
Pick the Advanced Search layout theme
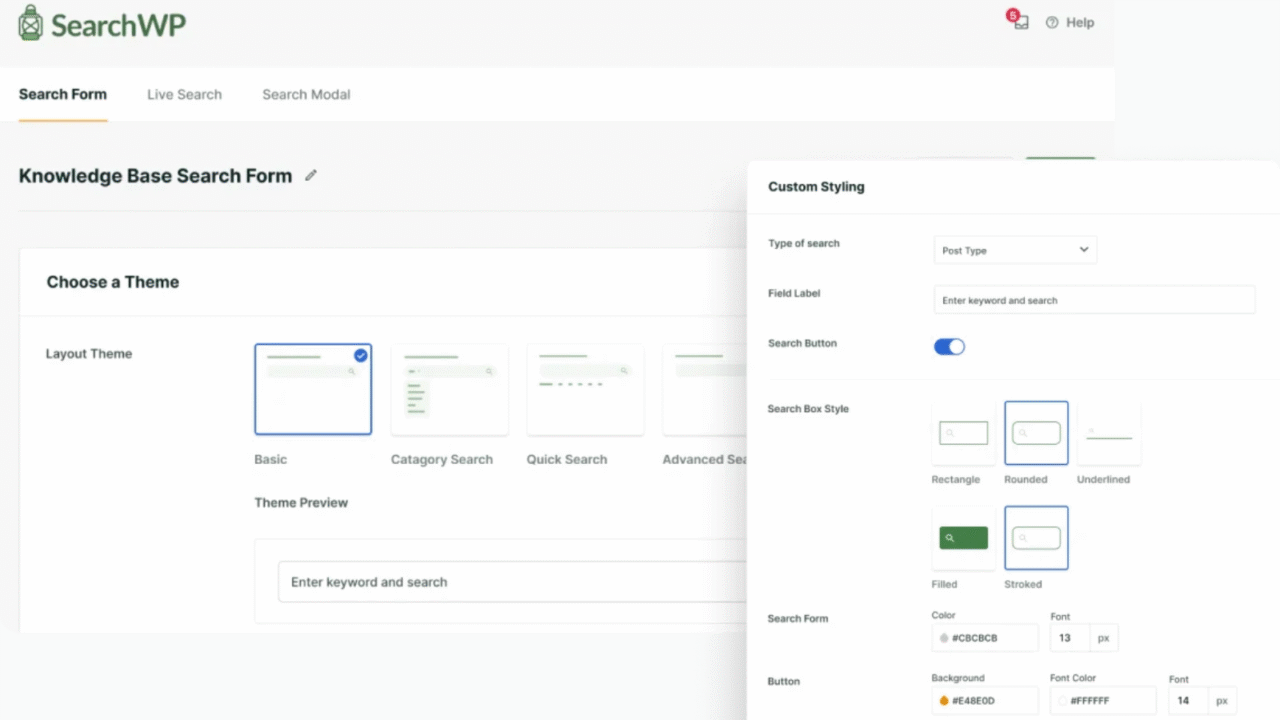[x=704, y=389]
